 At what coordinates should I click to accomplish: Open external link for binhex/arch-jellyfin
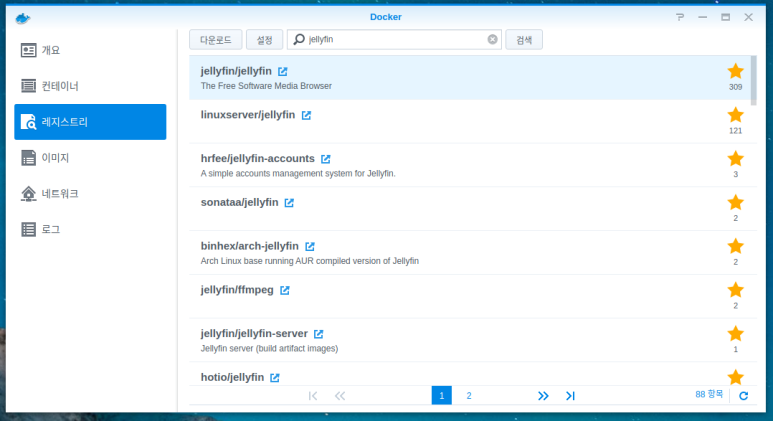(x=310, y=246)
